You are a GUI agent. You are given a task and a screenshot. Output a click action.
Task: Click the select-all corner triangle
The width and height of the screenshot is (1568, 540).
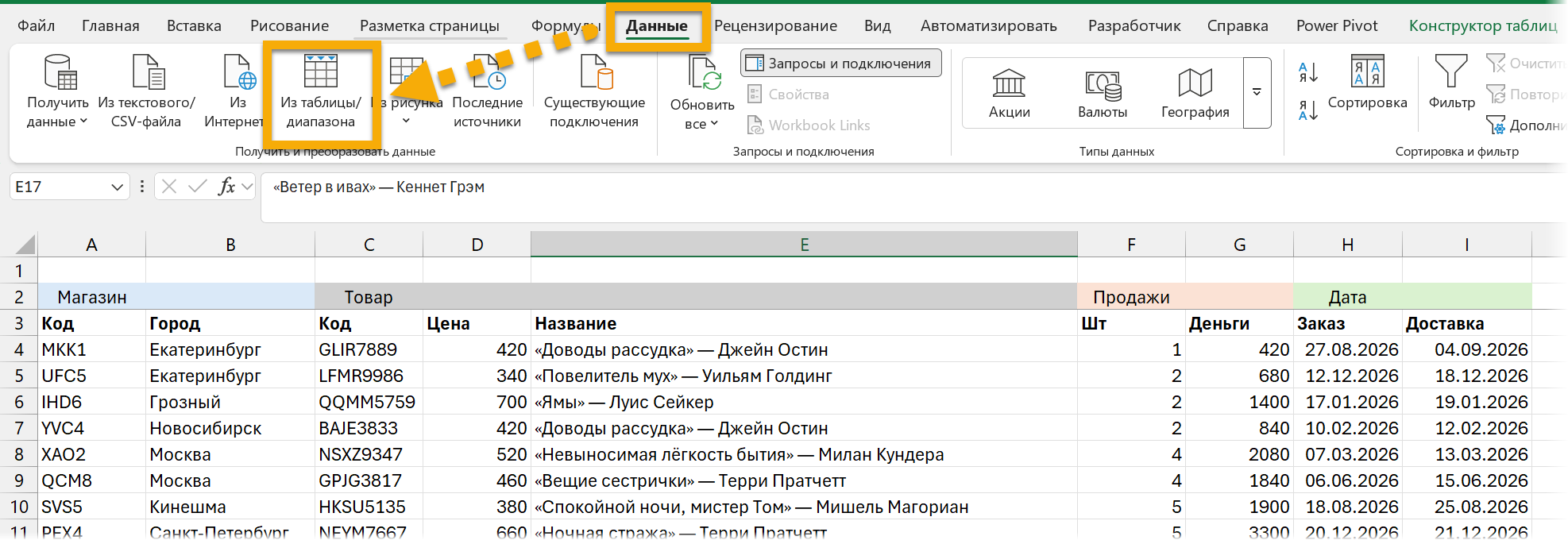pyautogui.click(x=25, y=244)
